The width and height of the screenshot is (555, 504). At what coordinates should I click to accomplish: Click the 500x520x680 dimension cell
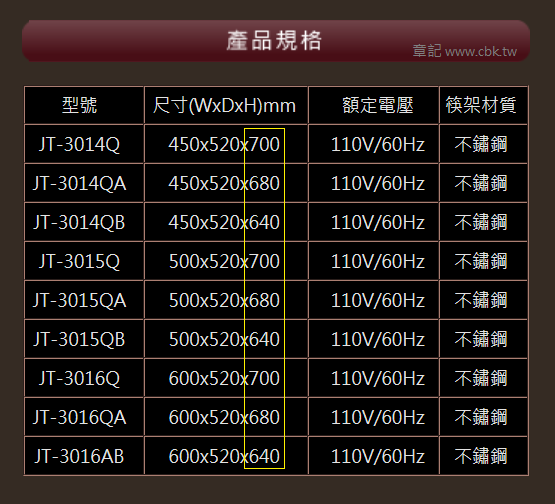click(226, 300)
